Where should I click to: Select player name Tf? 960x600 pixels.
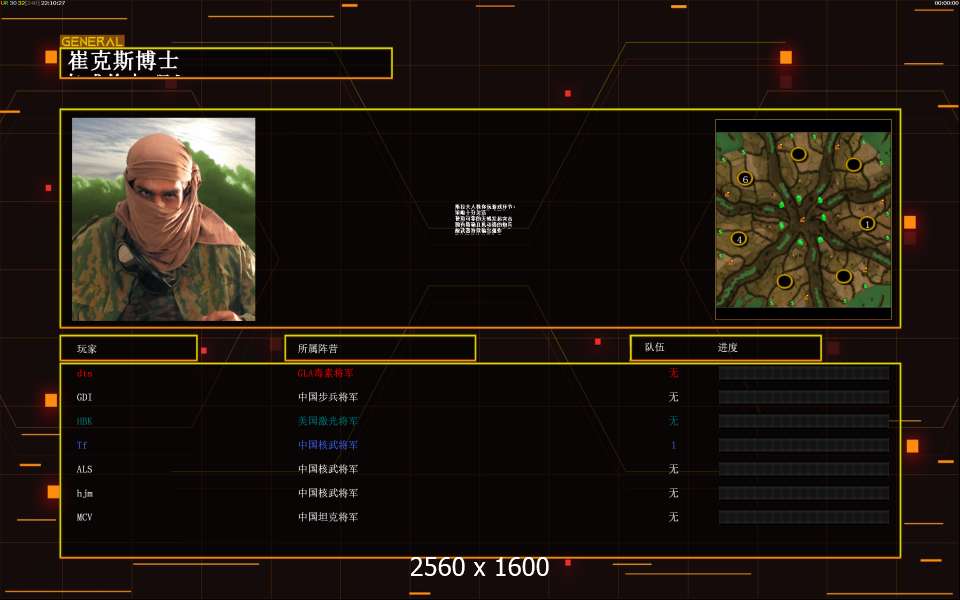click(82, 445)
